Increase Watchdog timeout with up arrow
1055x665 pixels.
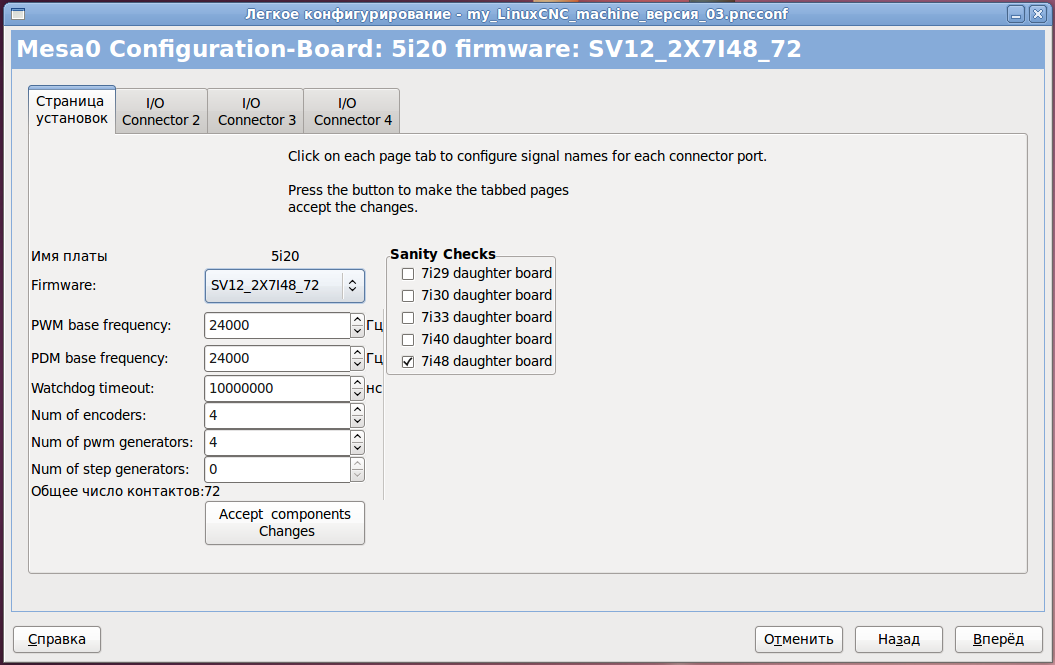pyautogui.click(x=357, y=382)
